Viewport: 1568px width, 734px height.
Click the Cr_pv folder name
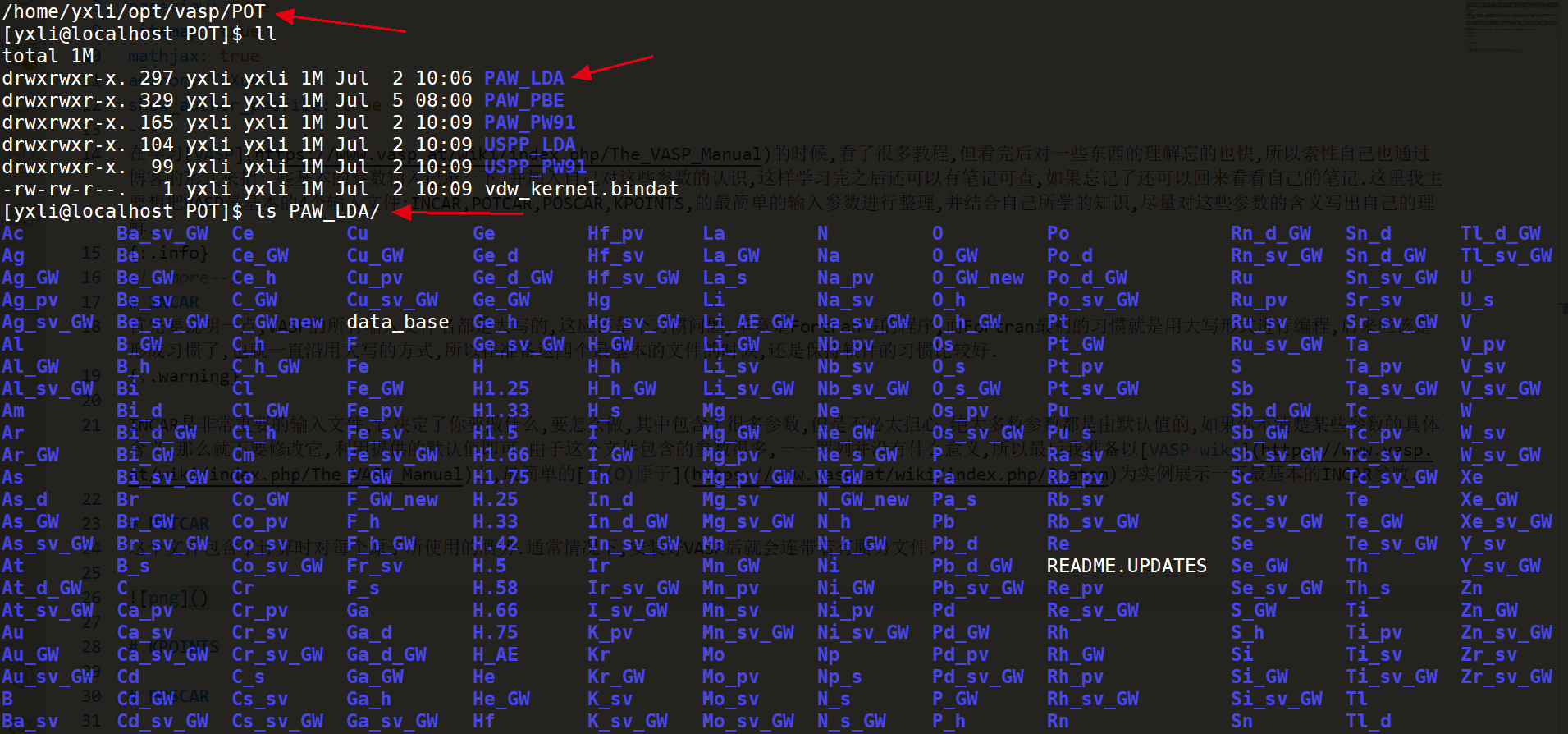[260, 610]
